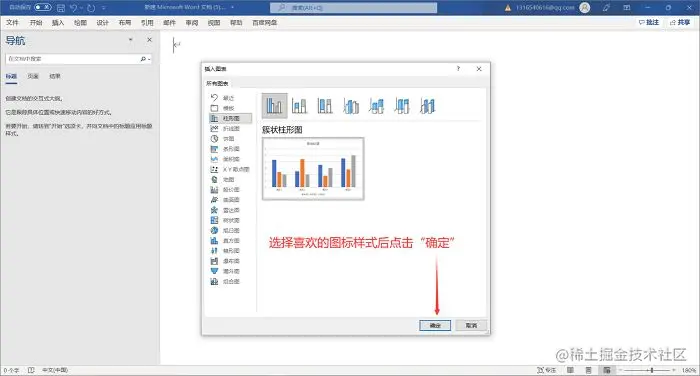Click the Save icon in title bar
The width and height of the screenshot is (700, 376).
pyautogui.click(x=61, y=8)
